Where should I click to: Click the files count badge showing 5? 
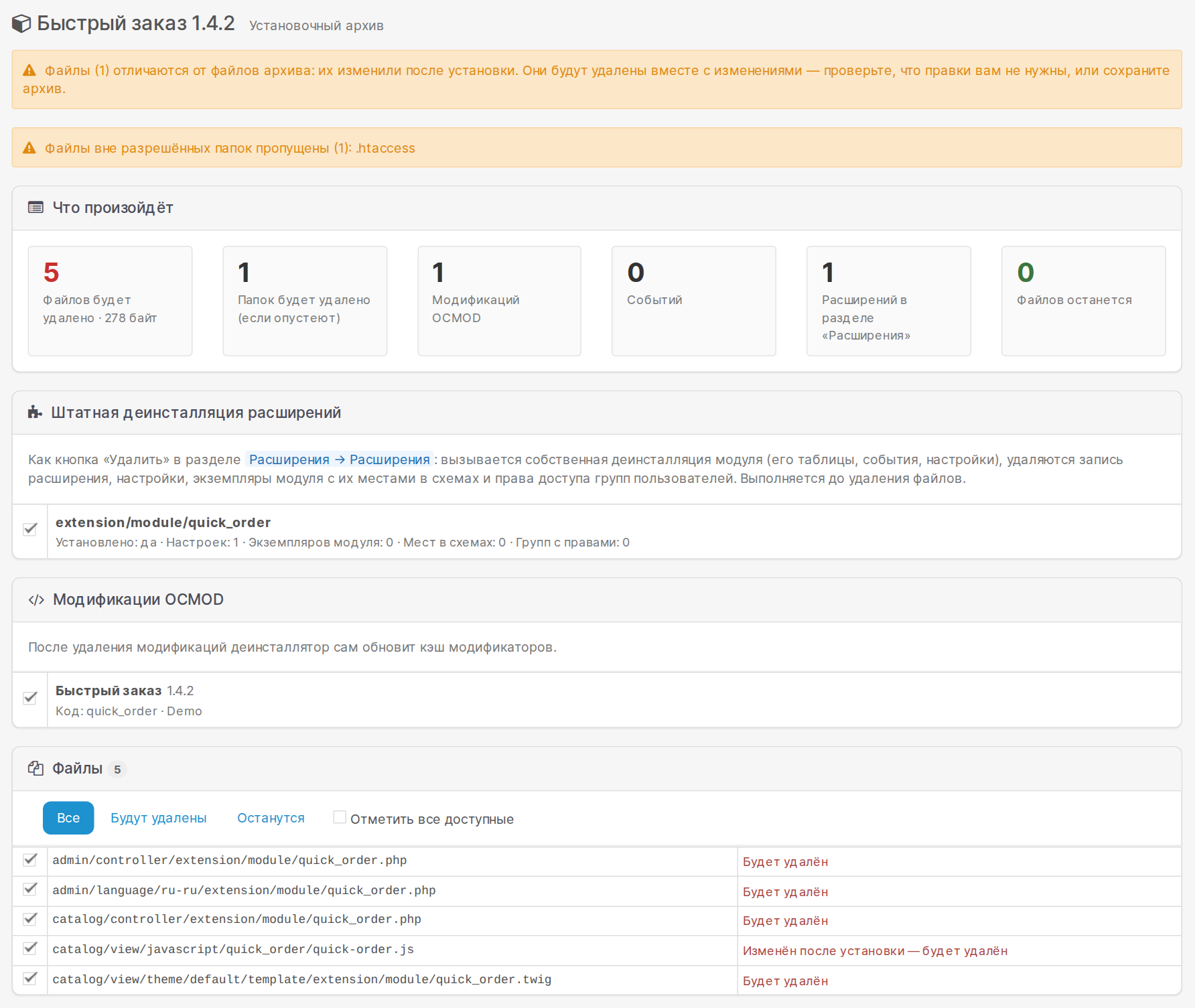click(x=117, y=770)
